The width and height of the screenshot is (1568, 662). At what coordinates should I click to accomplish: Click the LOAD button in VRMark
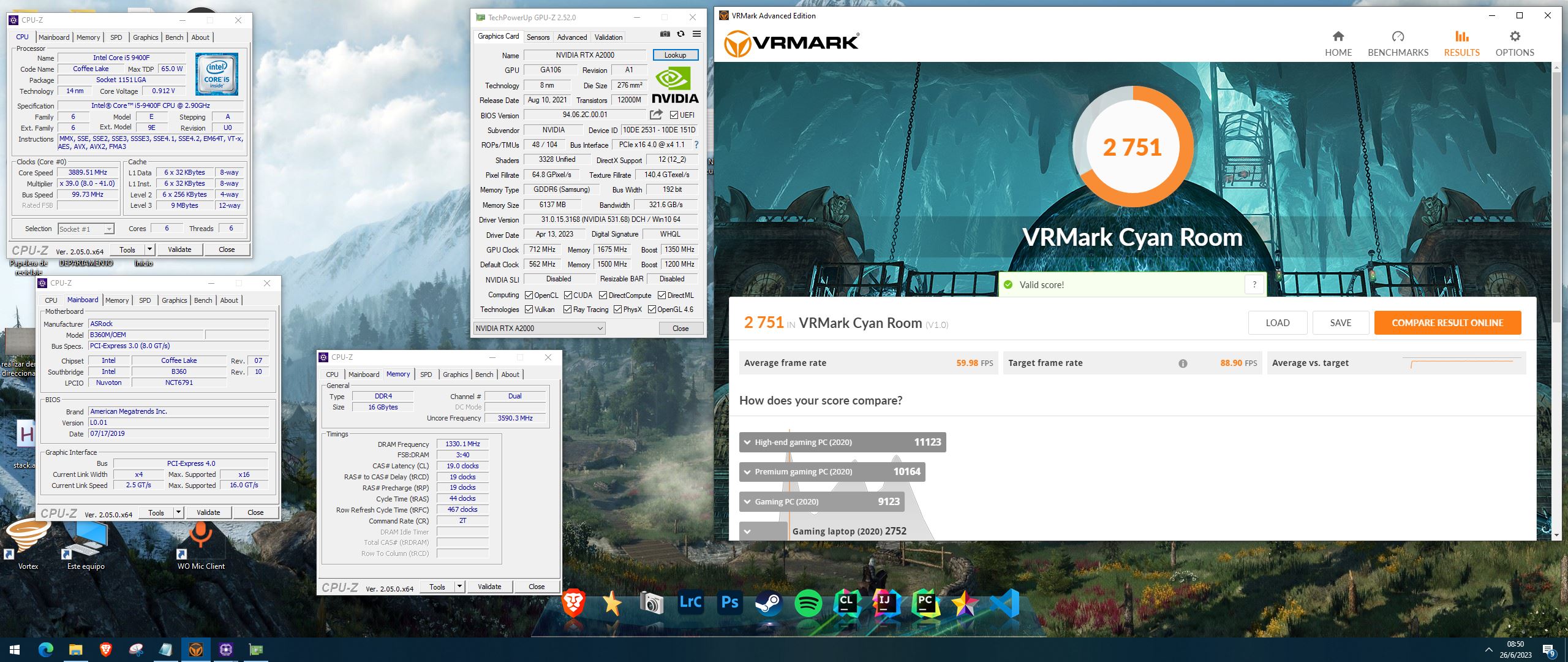click(x=1278, y=323)
